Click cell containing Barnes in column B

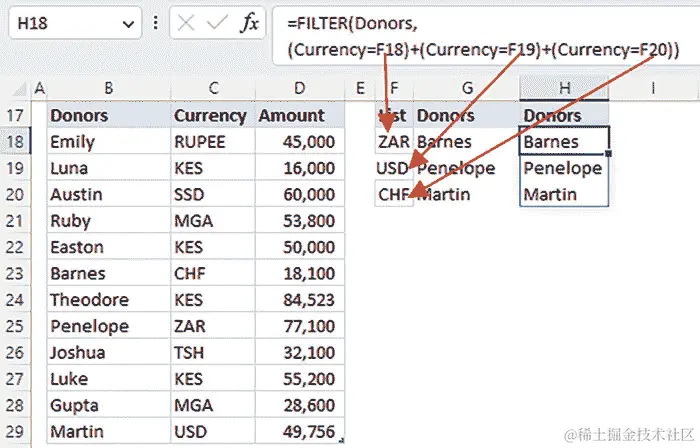pyautogui.click(x=108, y=274)
